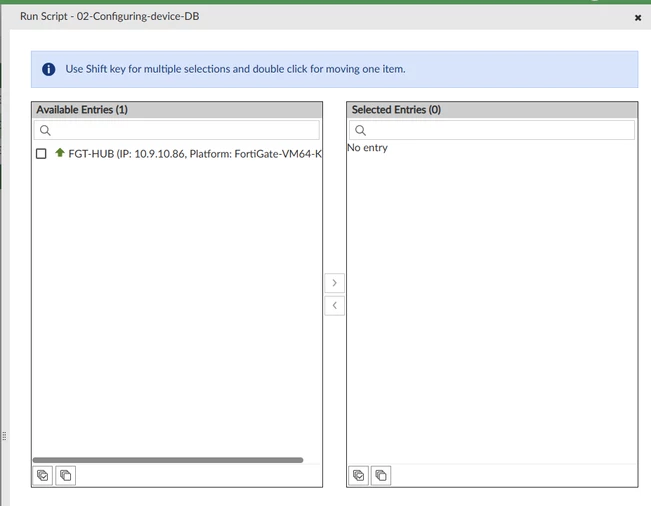Click the Shift key hint message text
651x506 pixels.
[235, 69]
